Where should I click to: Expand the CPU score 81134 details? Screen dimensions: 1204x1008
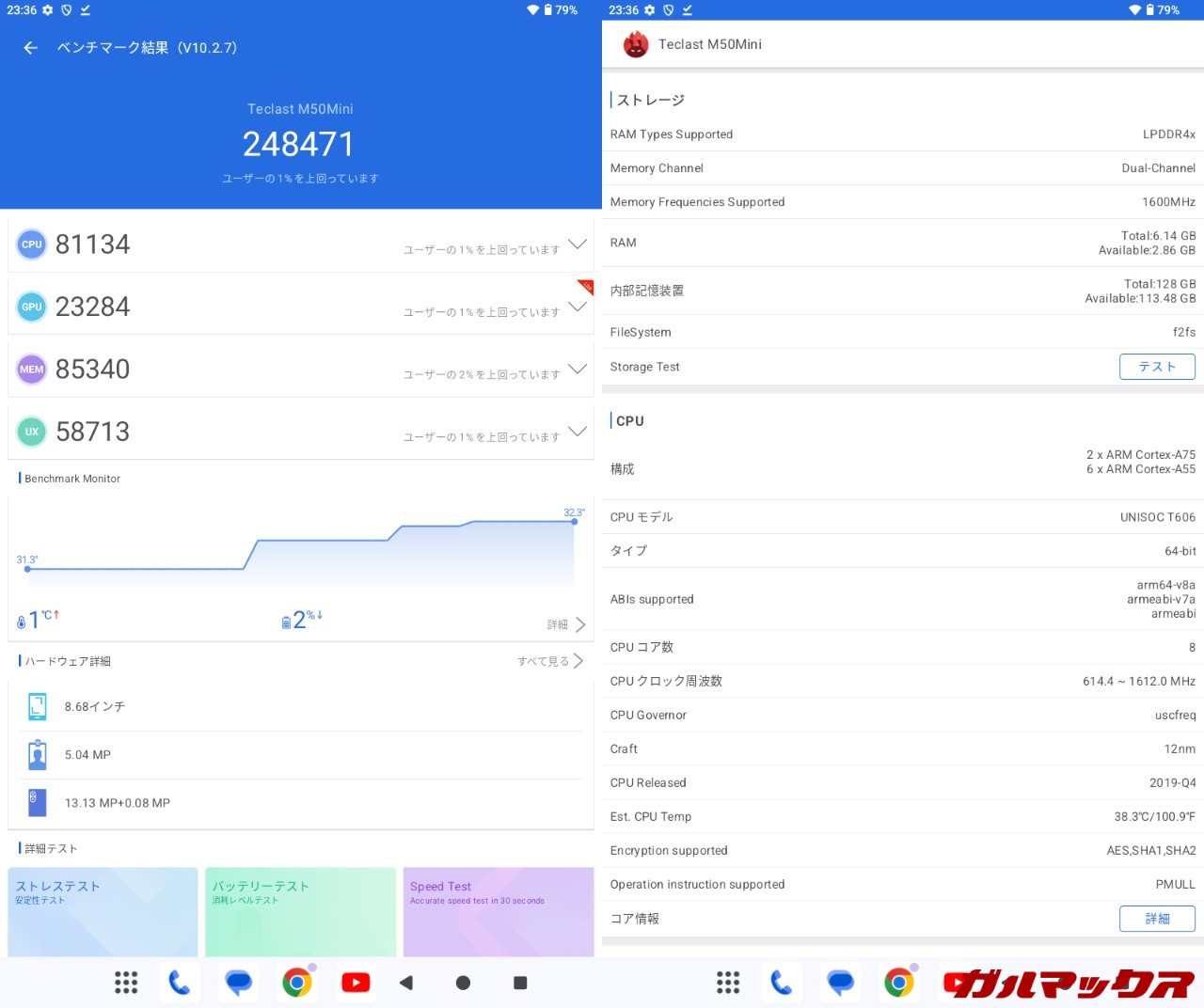tap(578, 244)
